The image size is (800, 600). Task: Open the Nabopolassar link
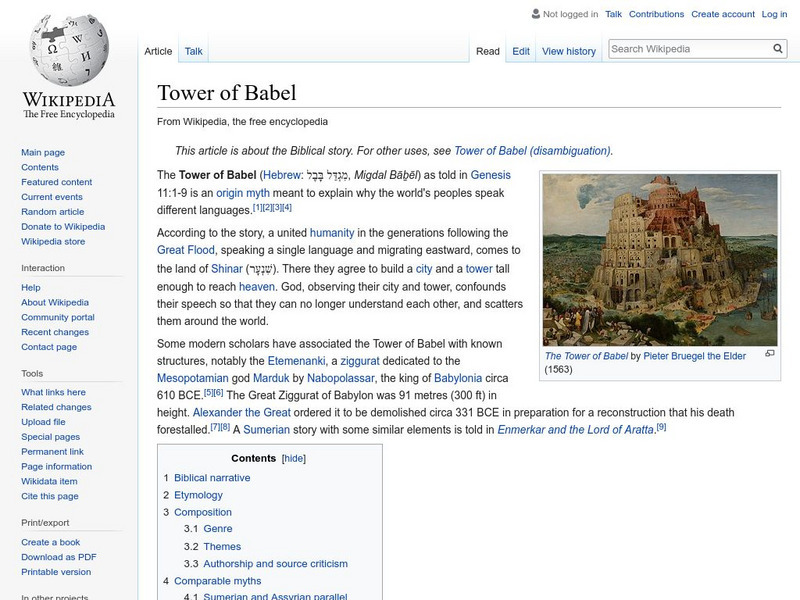click(x=341, y=378)
